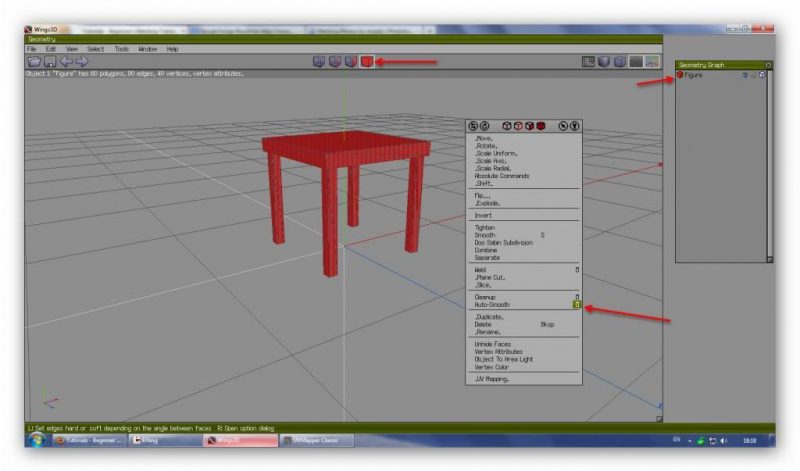Image resolution: width=800 pixels, height=471 pixels.
Task: Open Cleanup option box in context menu
Action: [x=577, y=296]
